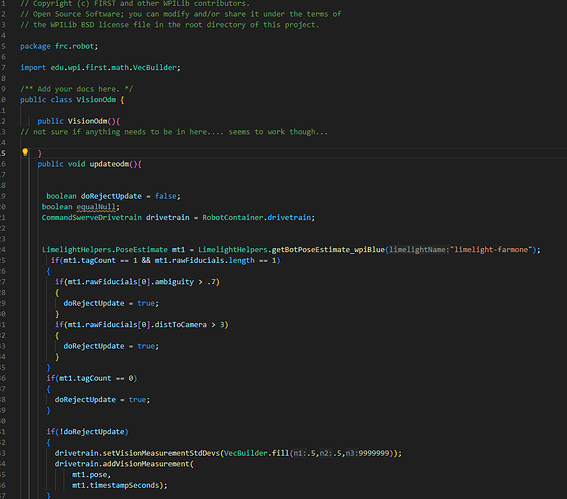Click getBotPoseEstimate_wpiBlue method call
The width and height of the screenshot is (567, 499).
[328, 250]
